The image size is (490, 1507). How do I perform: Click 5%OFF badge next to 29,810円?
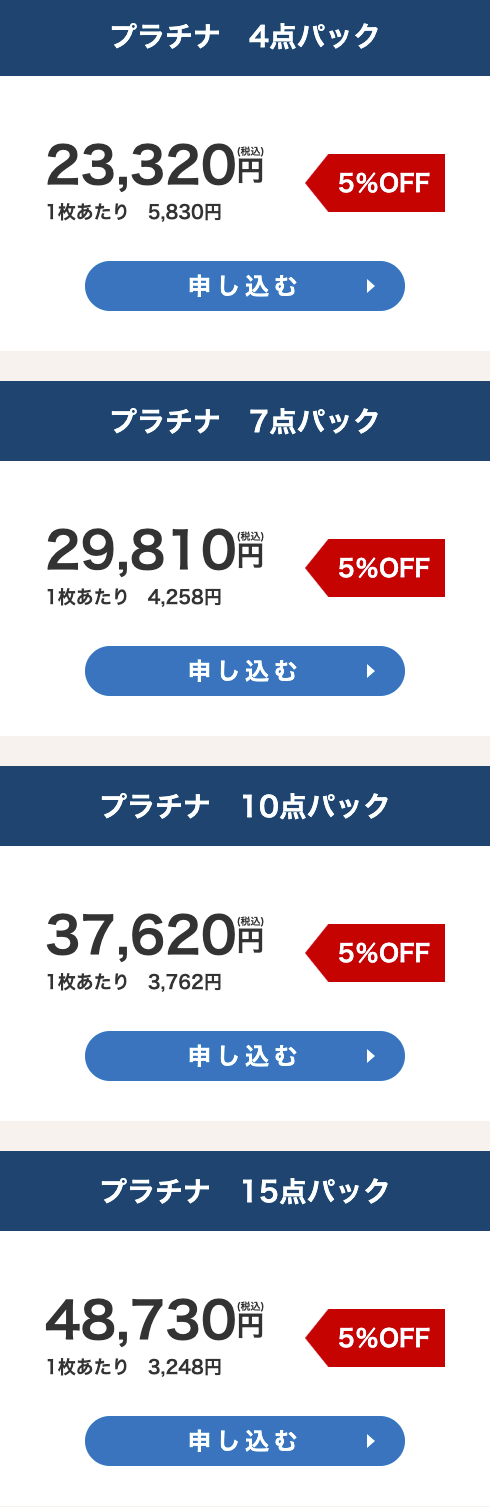pos(375,568)
